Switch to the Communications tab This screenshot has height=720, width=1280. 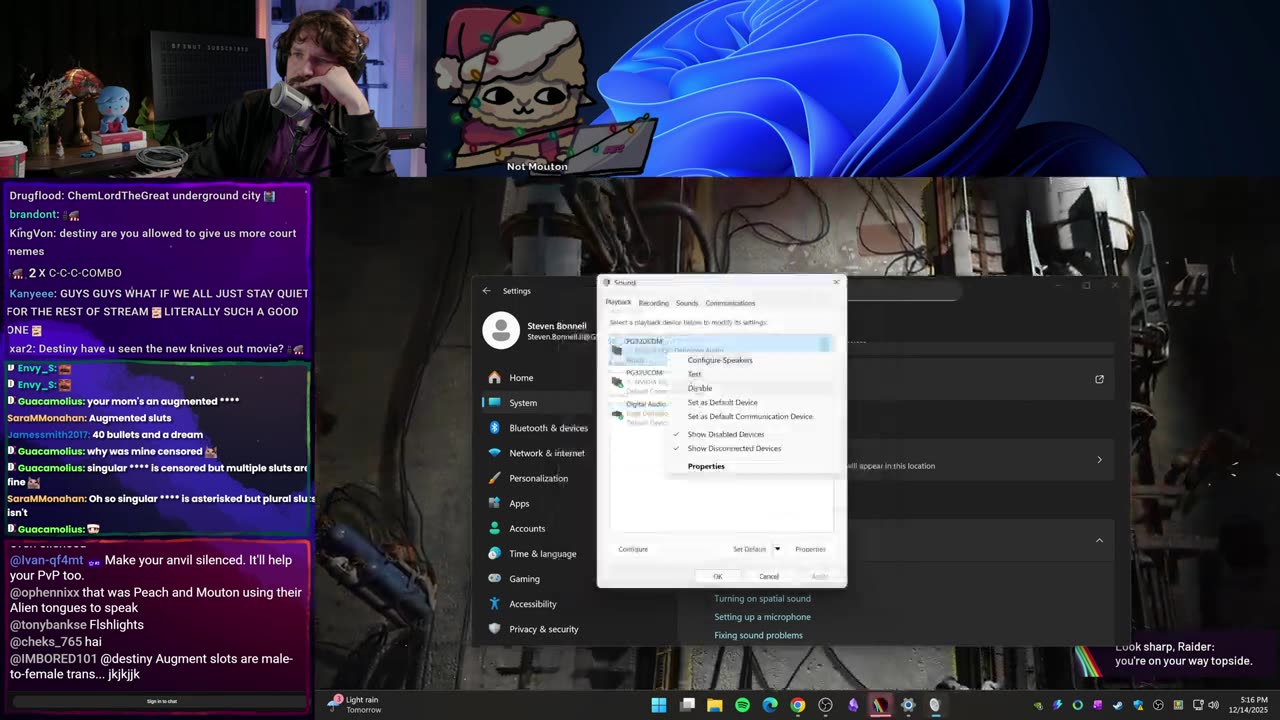[x=730, y=303]
